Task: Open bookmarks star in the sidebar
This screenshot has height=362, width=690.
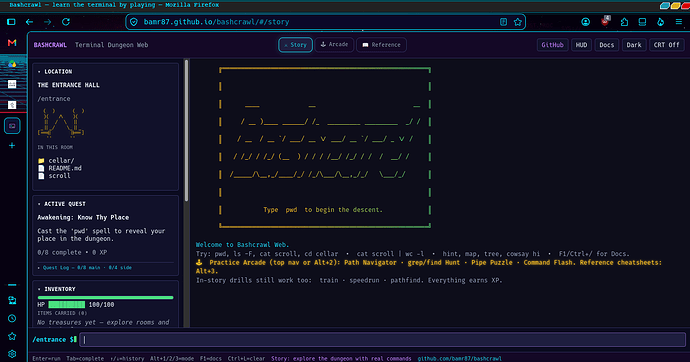Action: click(x=12, y=336)
